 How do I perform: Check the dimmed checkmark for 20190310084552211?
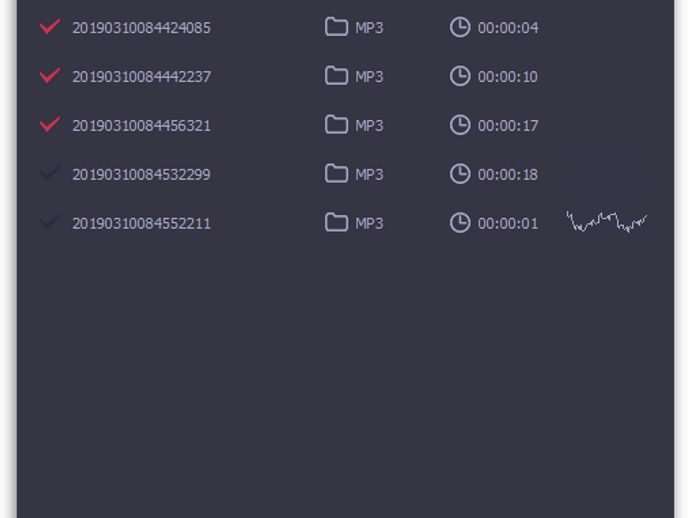pyautogui.click(x=50, y=222)
